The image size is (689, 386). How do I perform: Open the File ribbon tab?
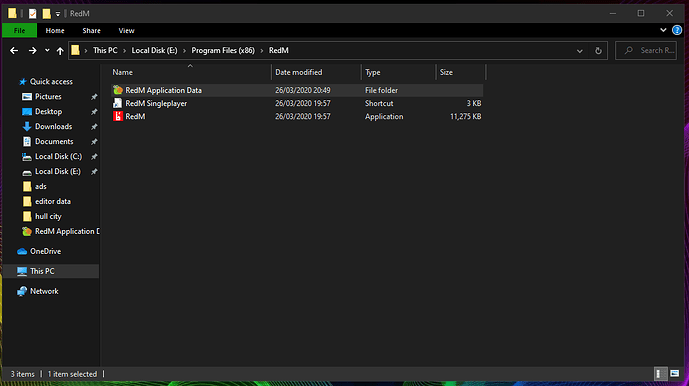click(x=19, y=30)
